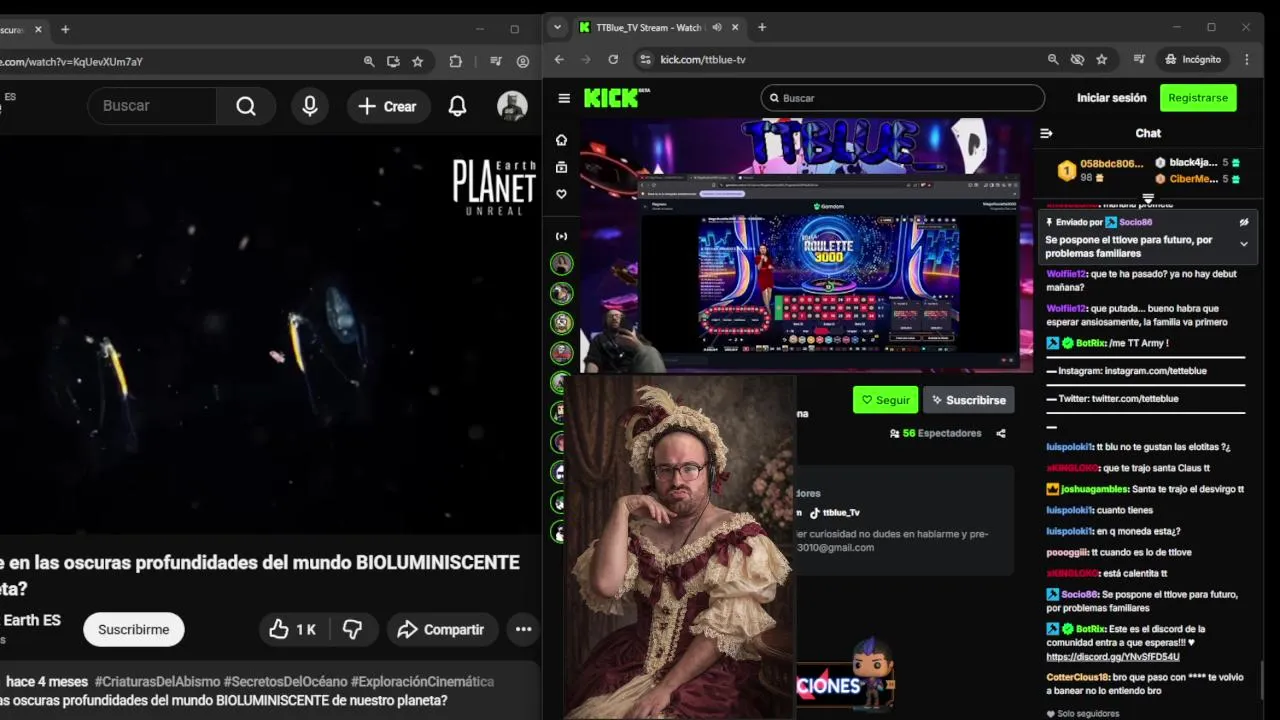This screenshot has height=720, width=1280.
Task: Click Suscribirme on YouTube channel
Action: [x=134, y=629]
